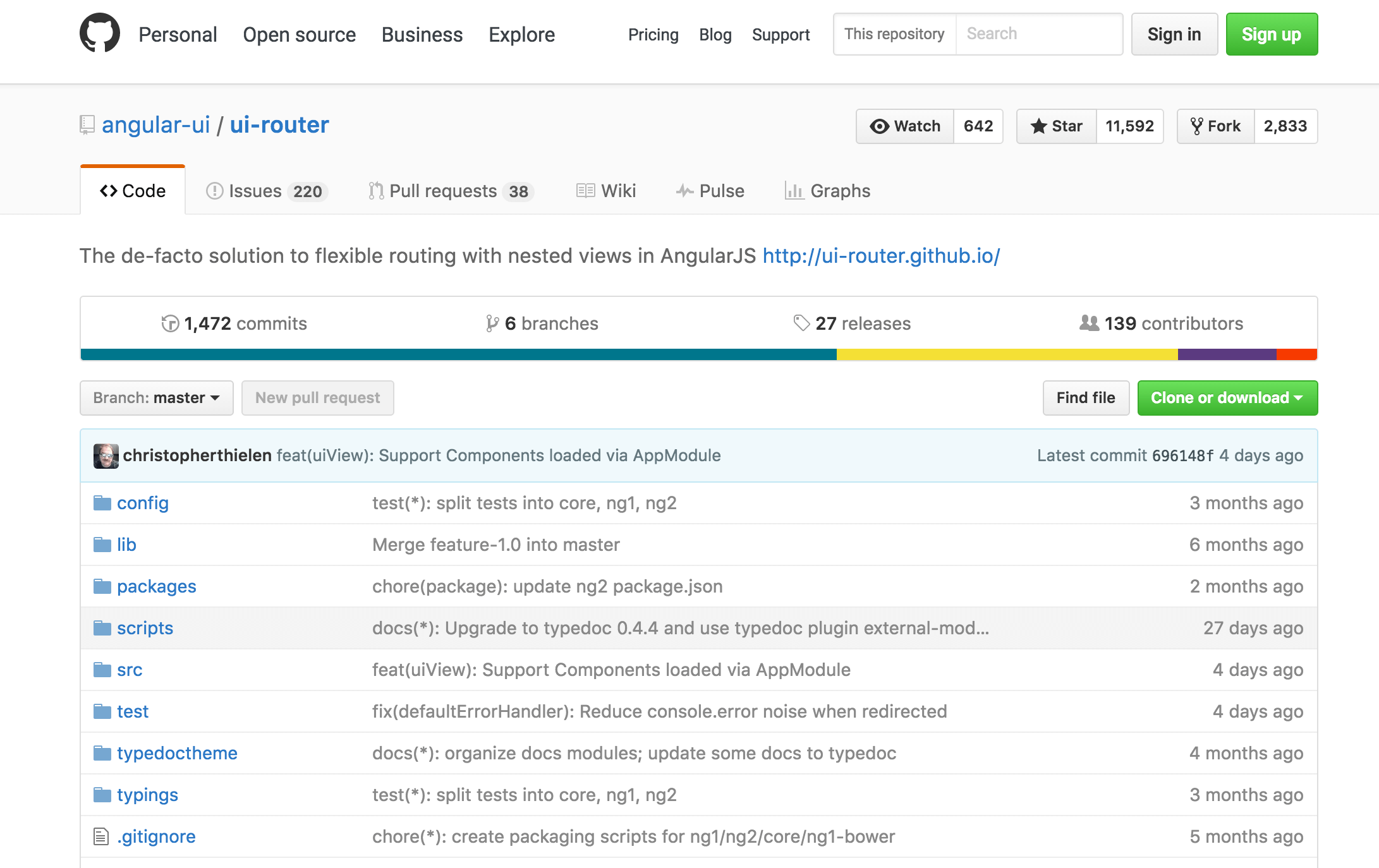Open the 'chore(package): update ng2 package.json' commit
The image size is (1379, 868).
547,586
